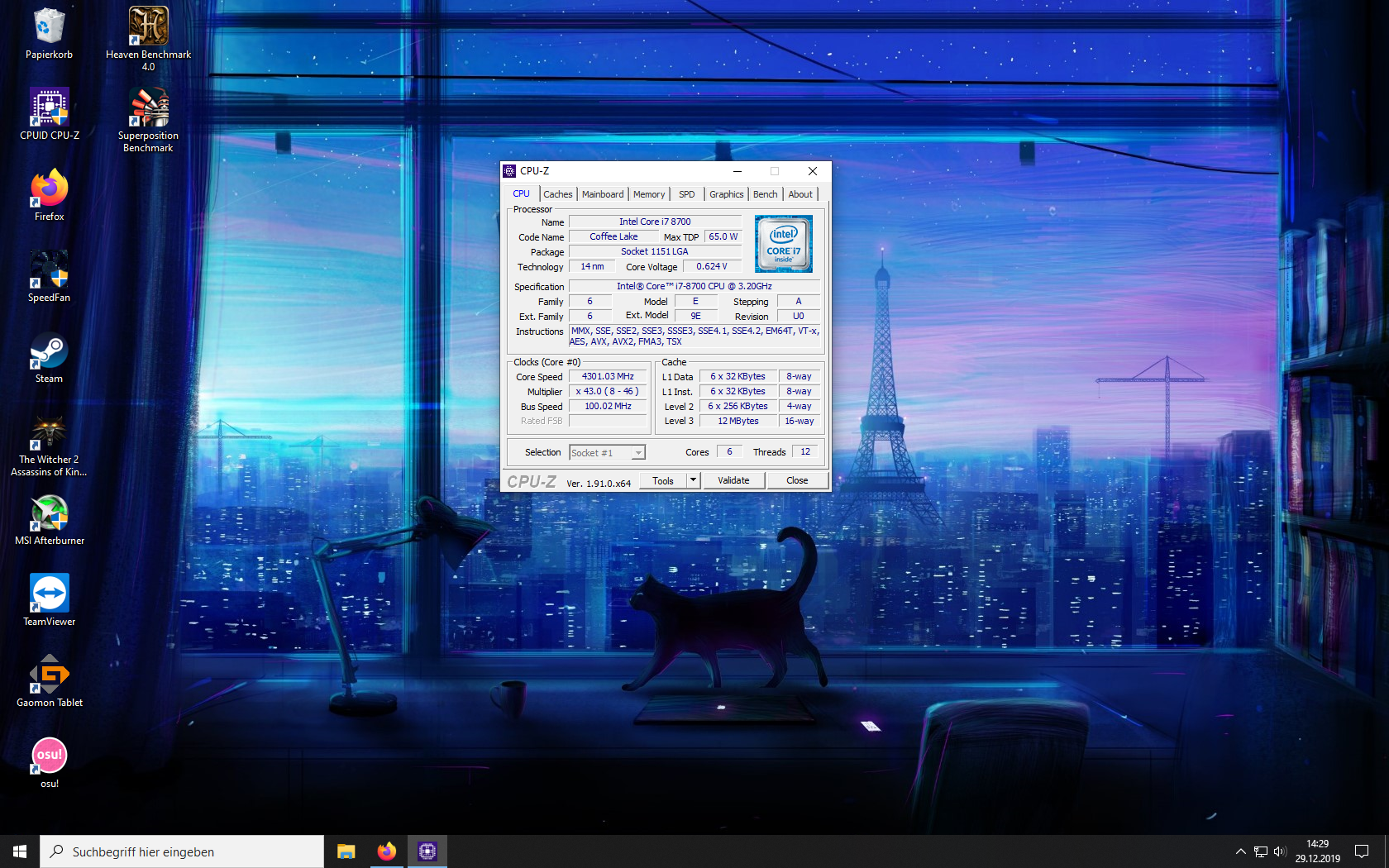The image size is (1389, 868).
Task: Minimize the CPU-Z window
Action: click(737, 171)
